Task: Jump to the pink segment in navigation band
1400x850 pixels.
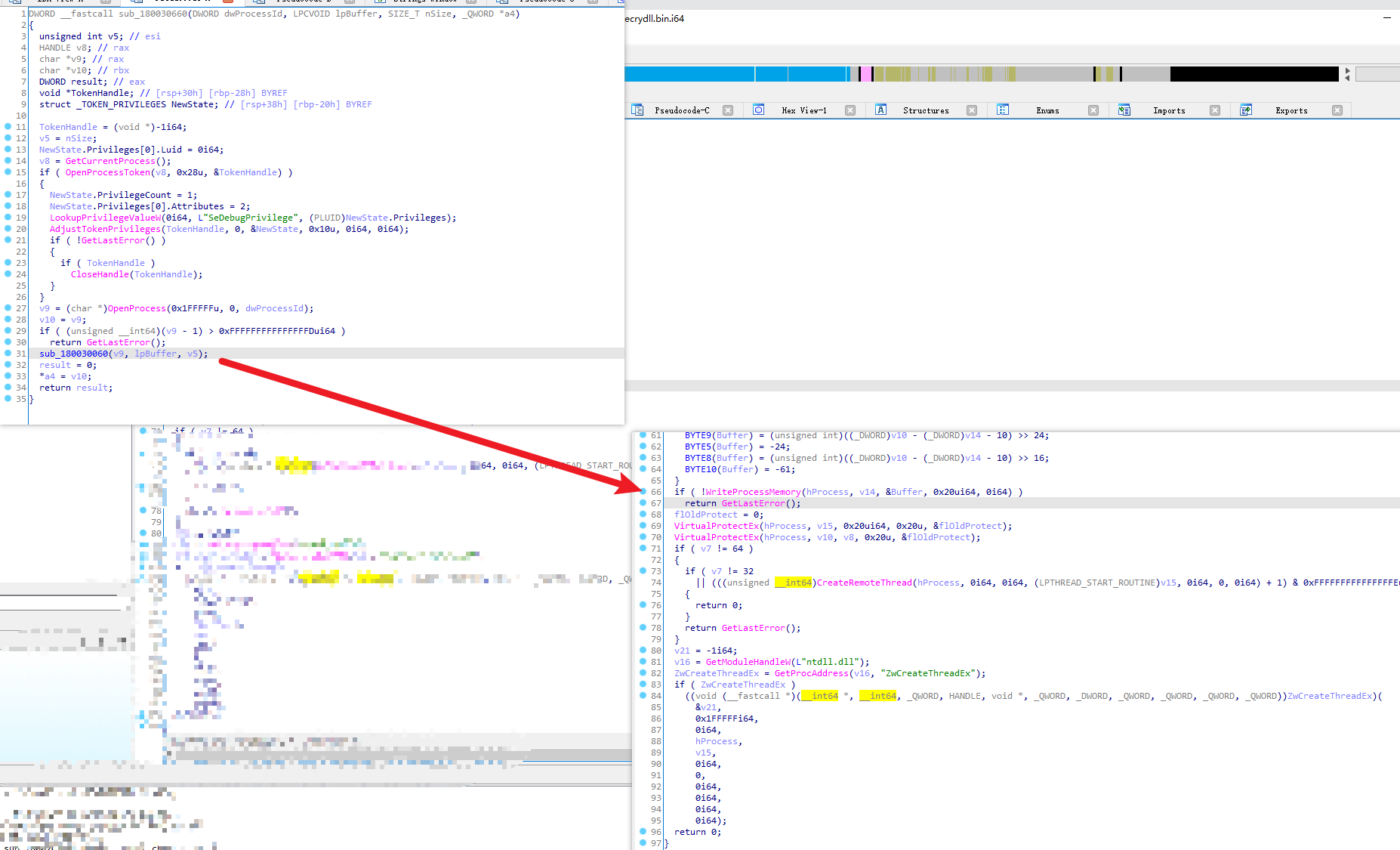Action: click(865, 74)
